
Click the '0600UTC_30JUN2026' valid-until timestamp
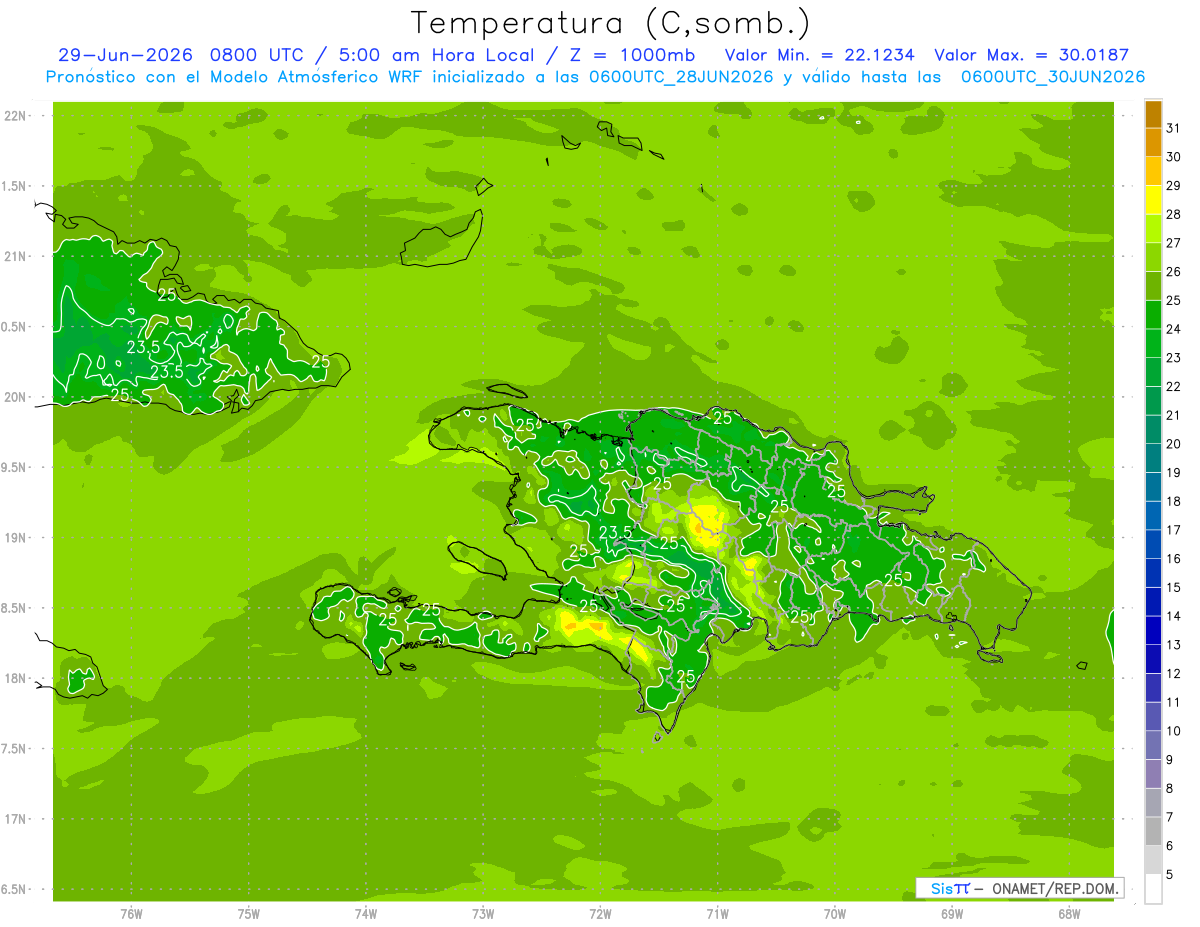(1052, 77)
